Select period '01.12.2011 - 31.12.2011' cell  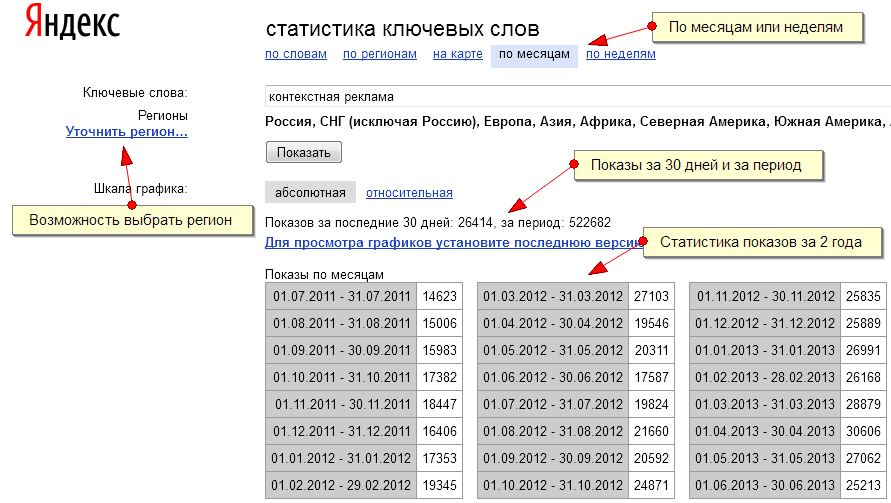pyautogui.click(x=342, y=431)
